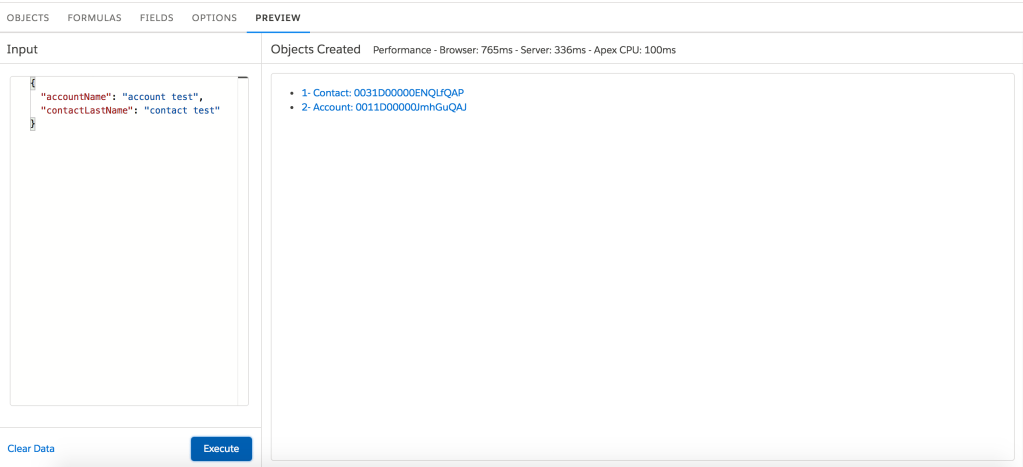
Task: Click the Clear Data link
Action: pyautogui.click(x=31, y=449)
